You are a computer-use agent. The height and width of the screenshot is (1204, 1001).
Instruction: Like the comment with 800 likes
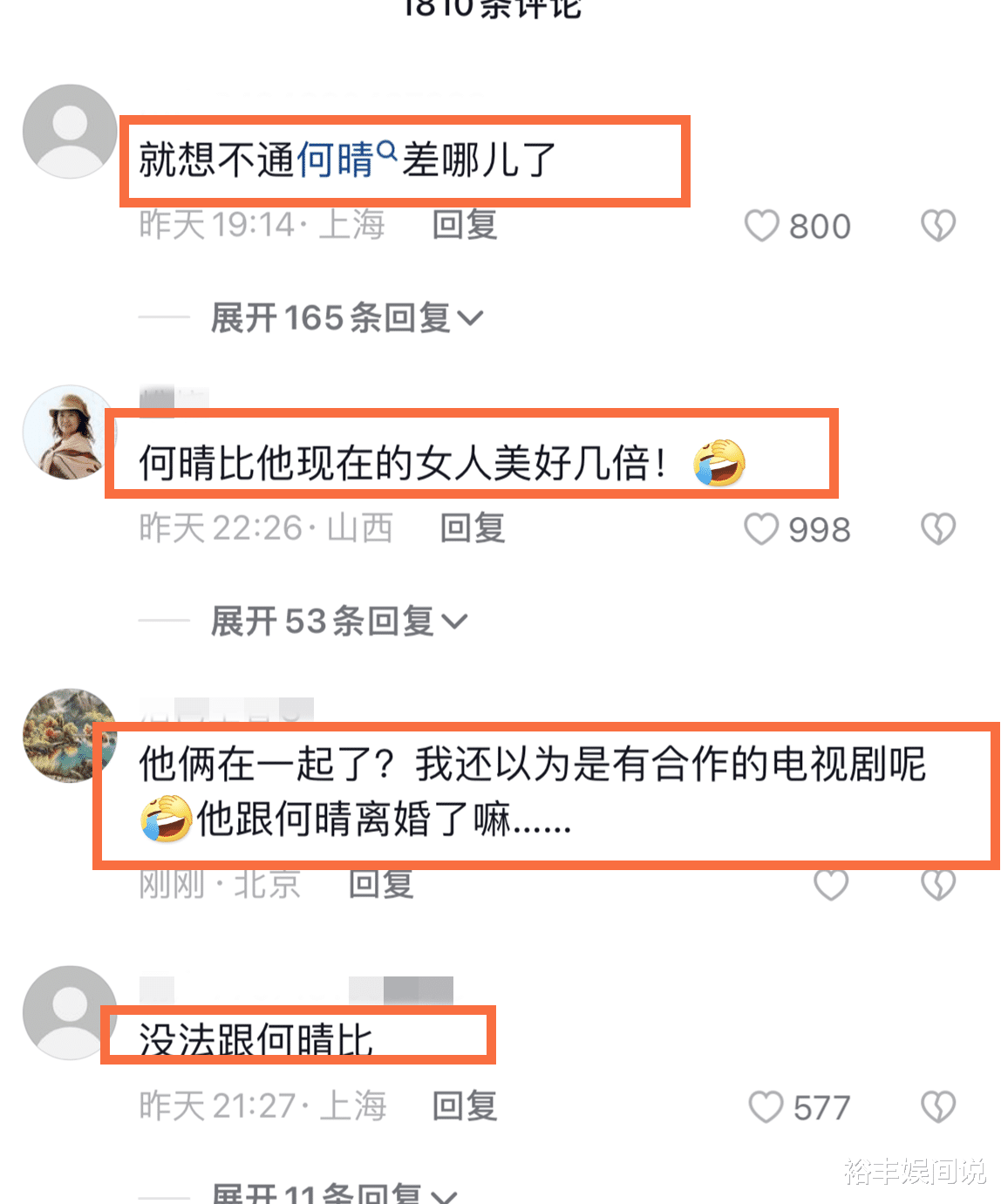761,227
